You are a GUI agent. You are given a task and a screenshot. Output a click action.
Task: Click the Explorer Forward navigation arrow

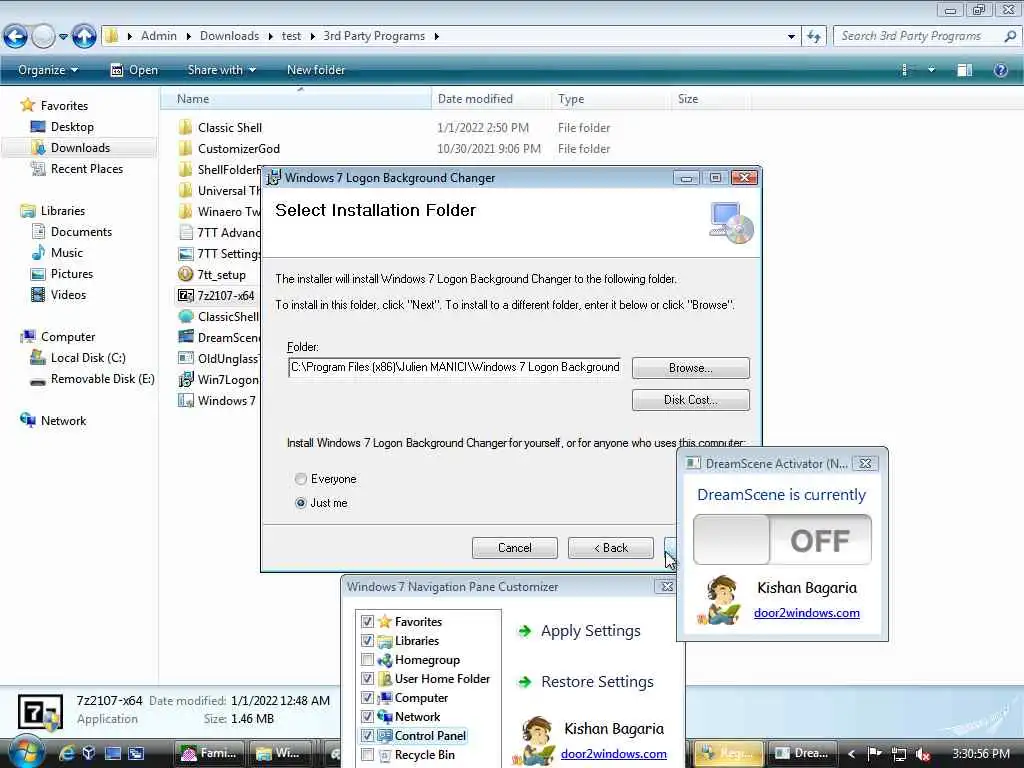43,36
